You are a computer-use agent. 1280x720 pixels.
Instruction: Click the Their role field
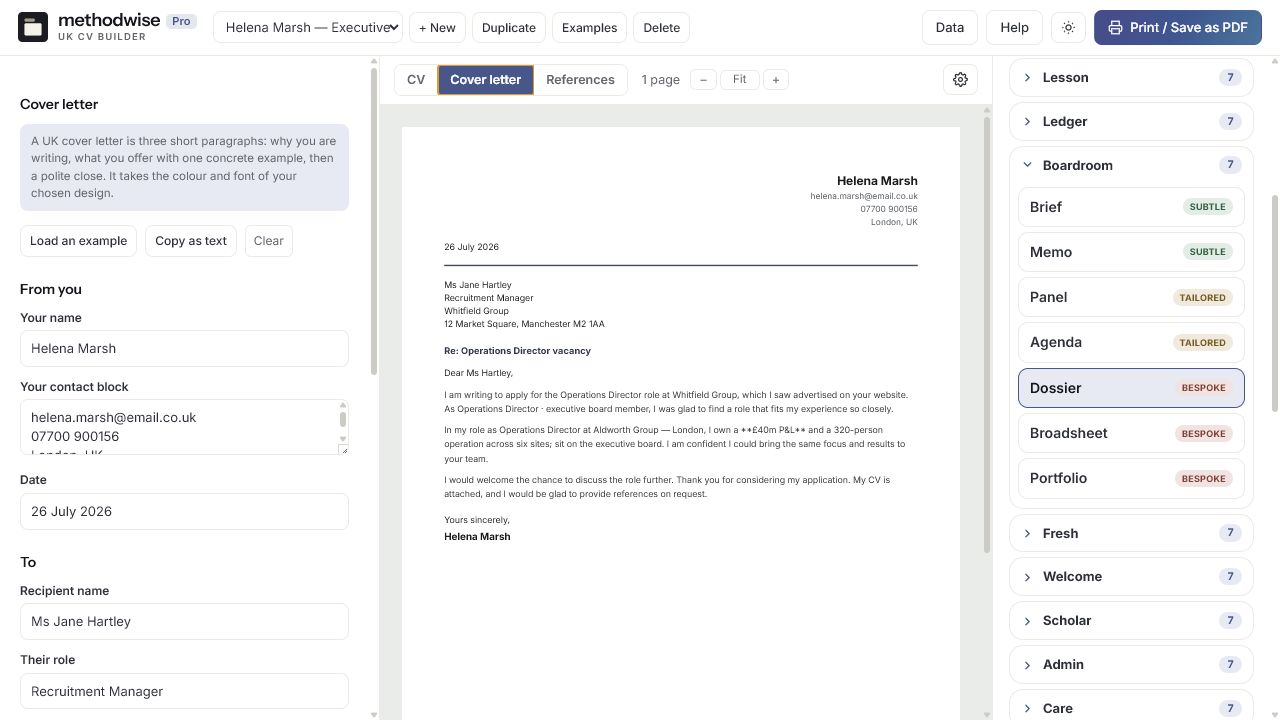click(184, 692)
